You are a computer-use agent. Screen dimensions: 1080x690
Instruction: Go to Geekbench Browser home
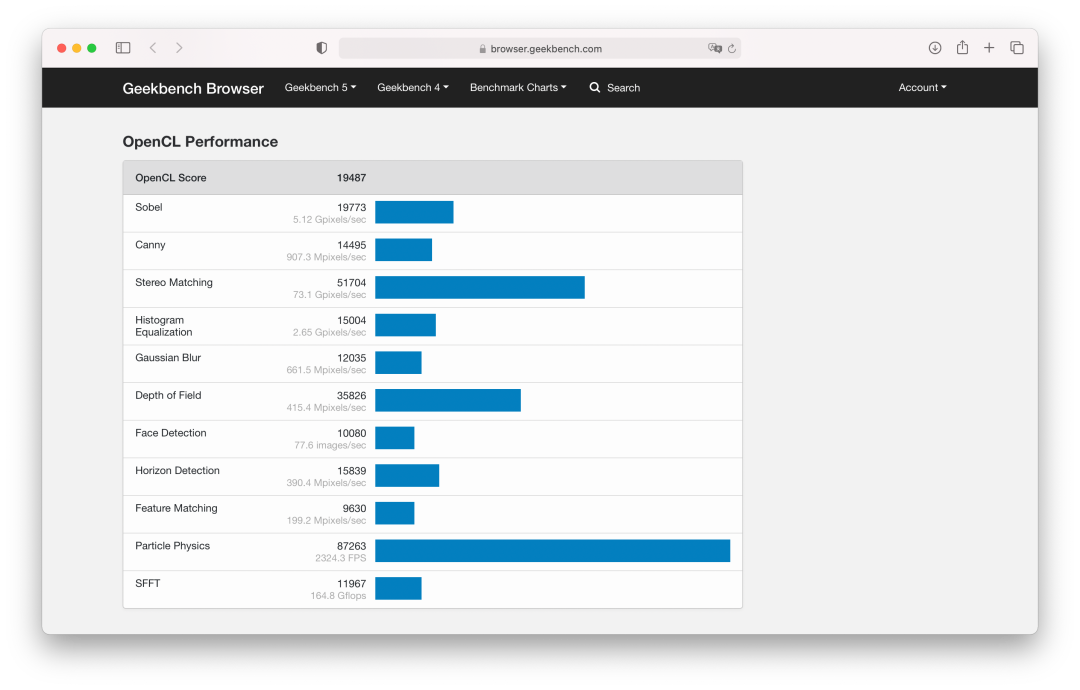tap(193, 88)
